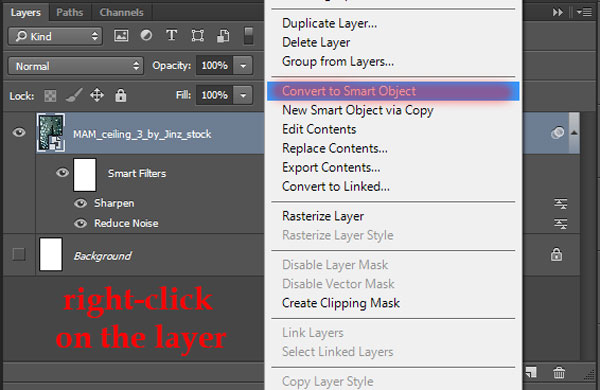Click the Reduce Noise filter name

tap(126, 223)
